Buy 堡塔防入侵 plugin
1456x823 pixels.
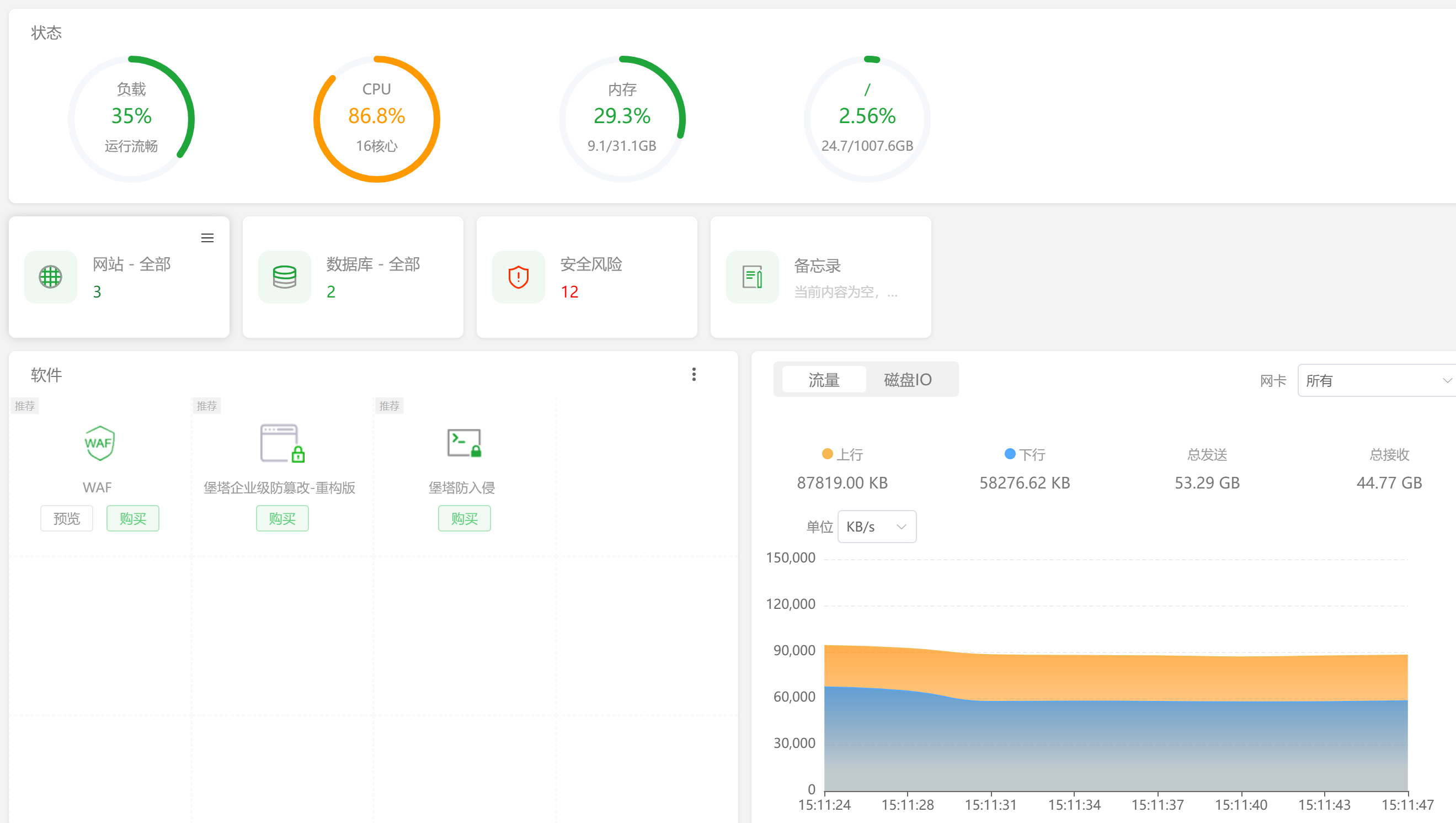(x=465, y=519)
